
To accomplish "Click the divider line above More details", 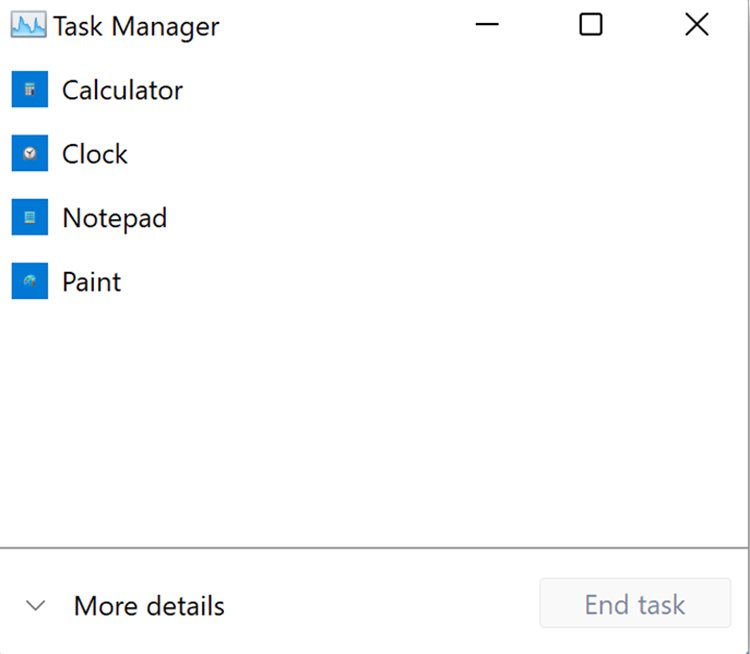I will click(x=375, y=548).
